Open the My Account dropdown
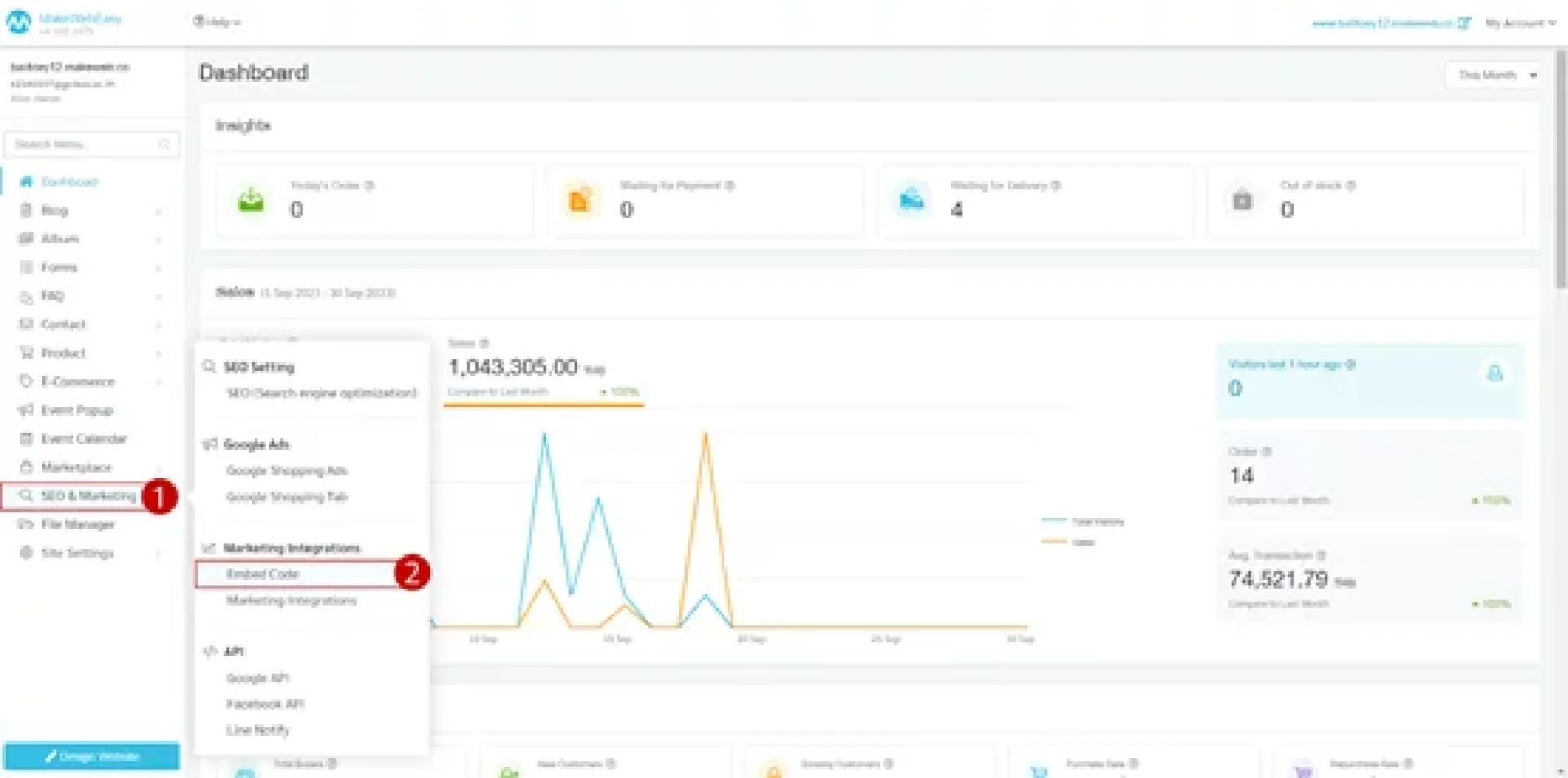Screen dimensions: 1568x778 [x=1520, y=23]
